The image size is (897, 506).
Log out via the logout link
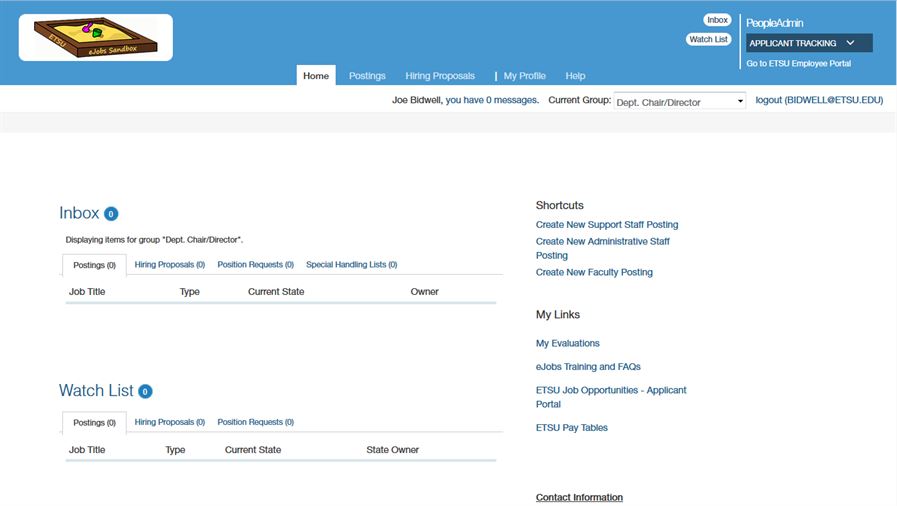click(x=819, y=101)
